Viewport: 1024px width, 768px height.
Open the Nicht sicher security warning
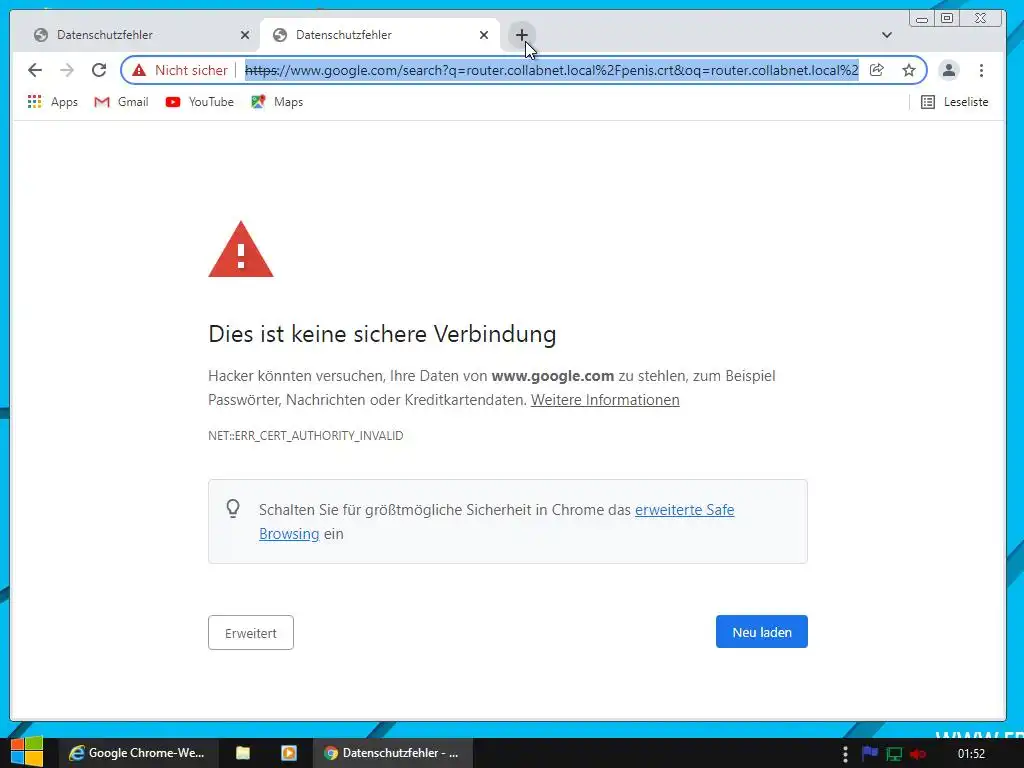[180, 70]
